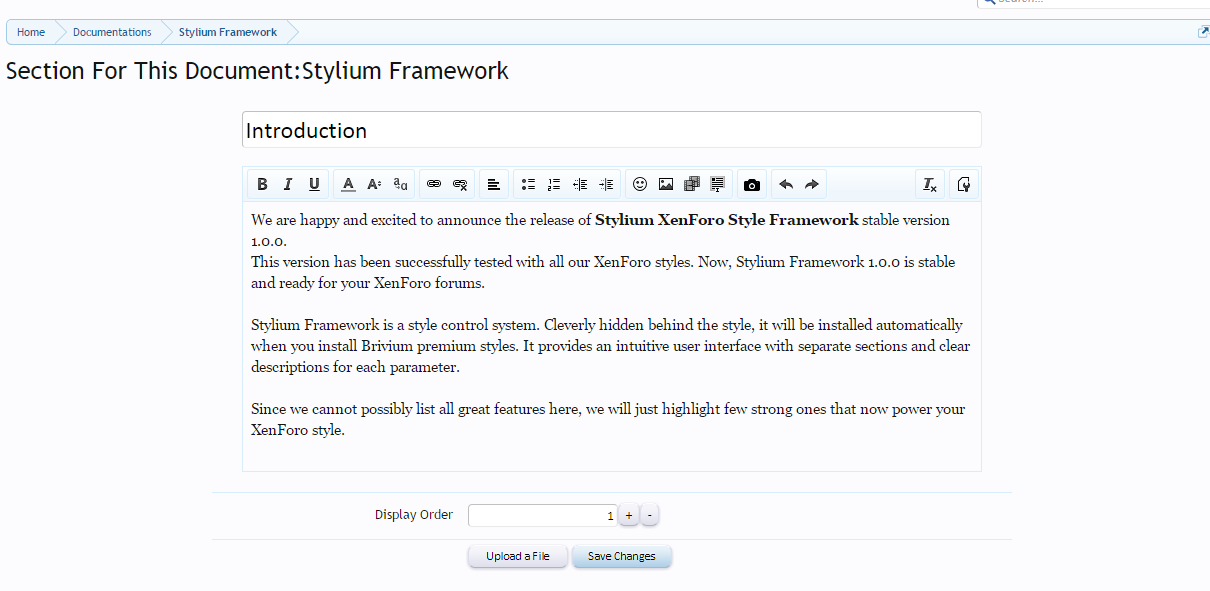Remove link with the unlink icon

coord(460,184)
